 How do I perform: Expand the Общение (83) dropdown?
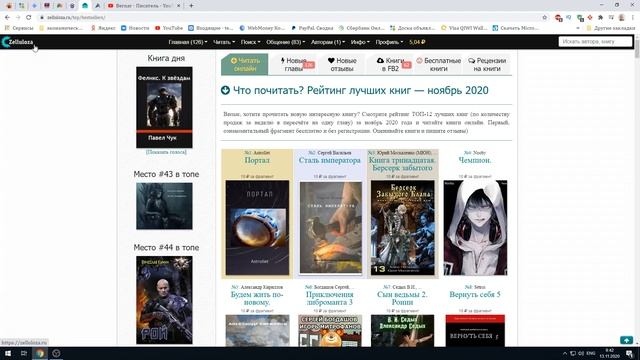(286, 42)
